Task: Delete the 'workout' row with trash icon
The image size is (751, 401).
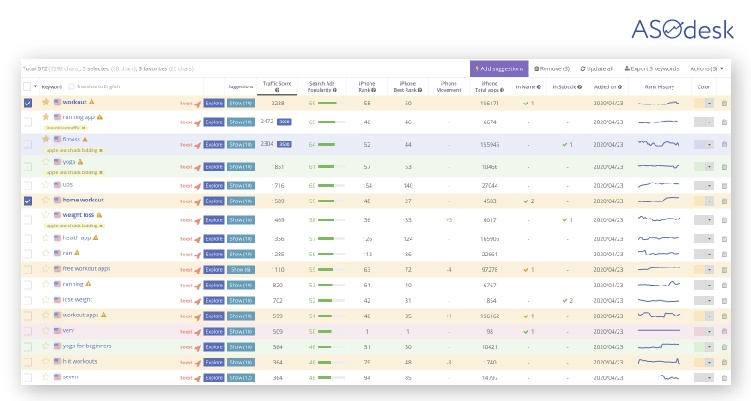Action: coord(724,102)
